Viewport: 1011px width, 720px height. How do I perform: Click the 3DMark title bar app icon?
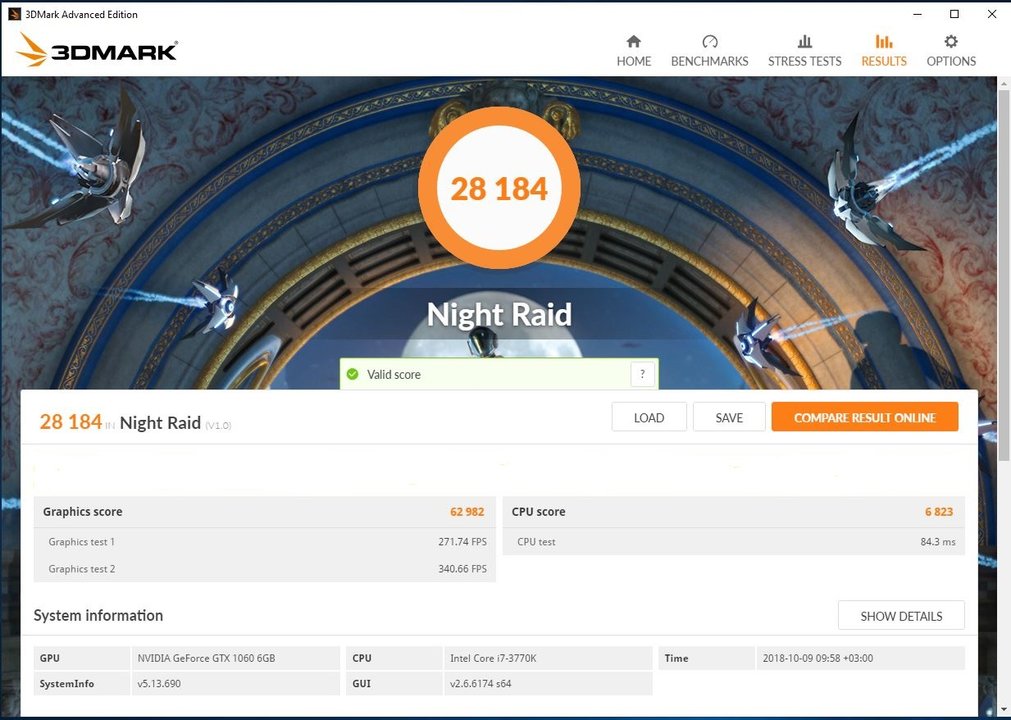tap(14, 14)
